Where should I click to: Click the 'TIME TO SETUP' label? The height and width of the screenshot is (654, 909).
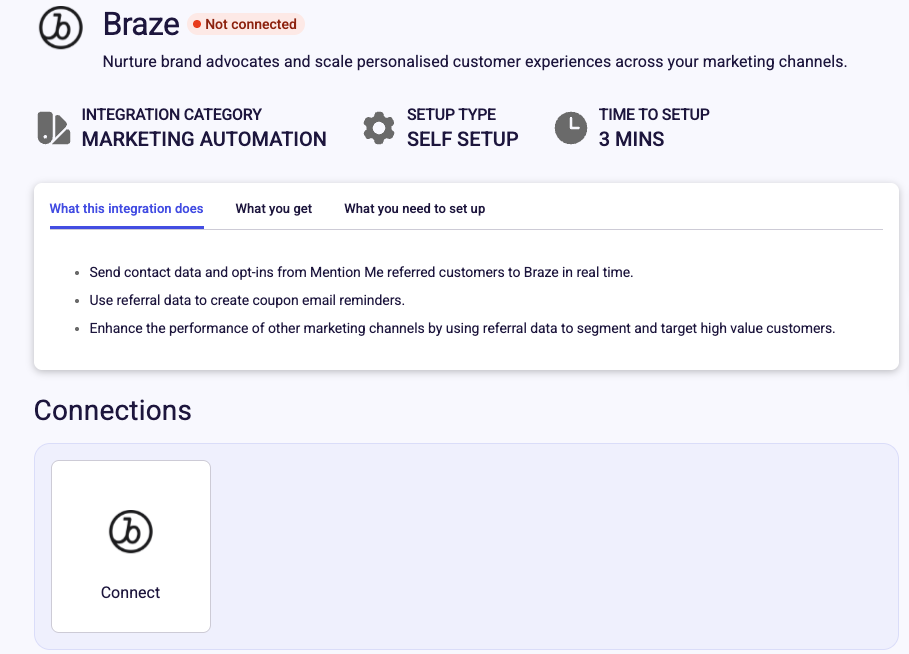click(x=654, y=114)
